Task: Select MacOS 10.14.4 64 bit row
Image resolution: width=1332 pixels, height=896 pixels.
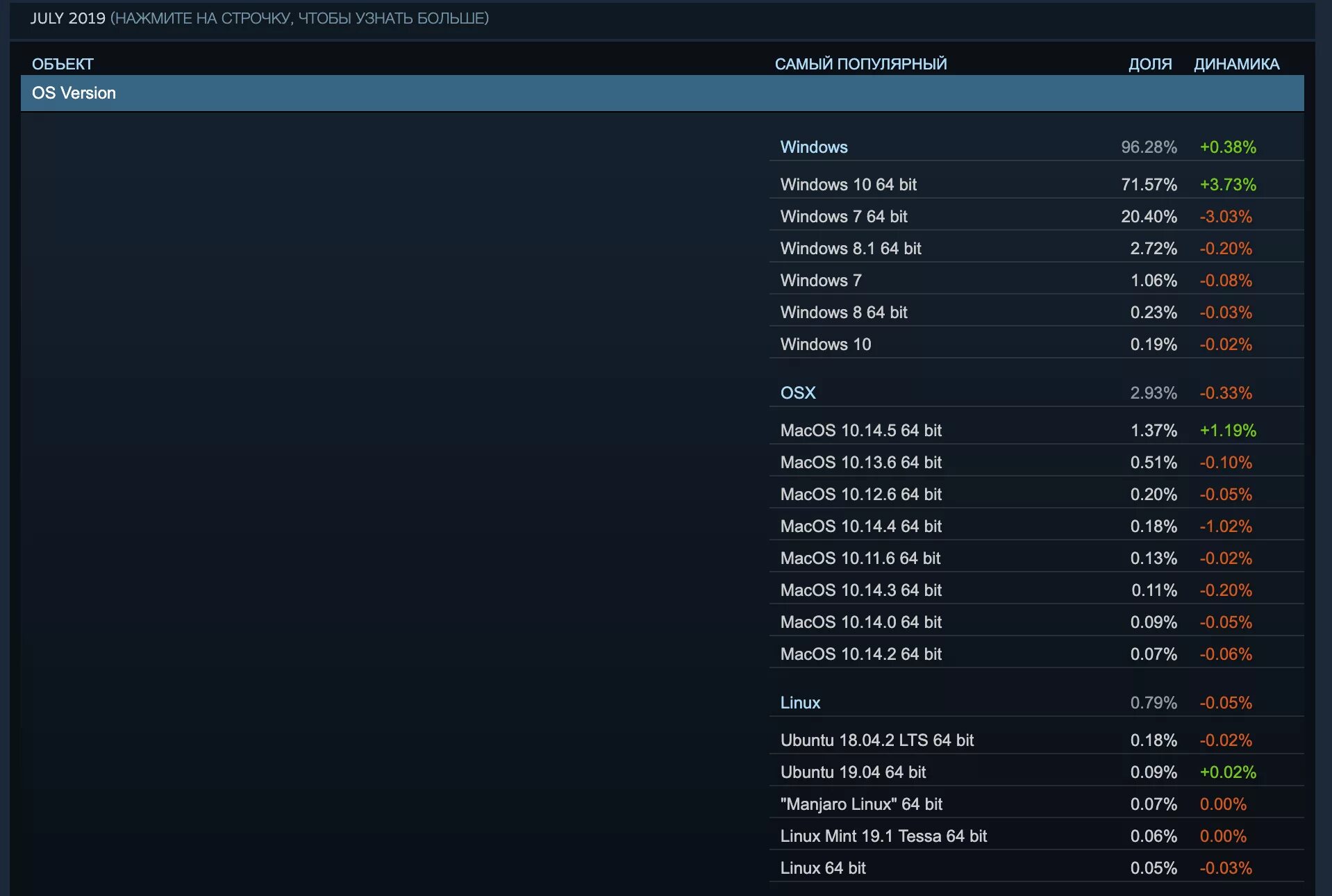Action: click(1036, 526)
